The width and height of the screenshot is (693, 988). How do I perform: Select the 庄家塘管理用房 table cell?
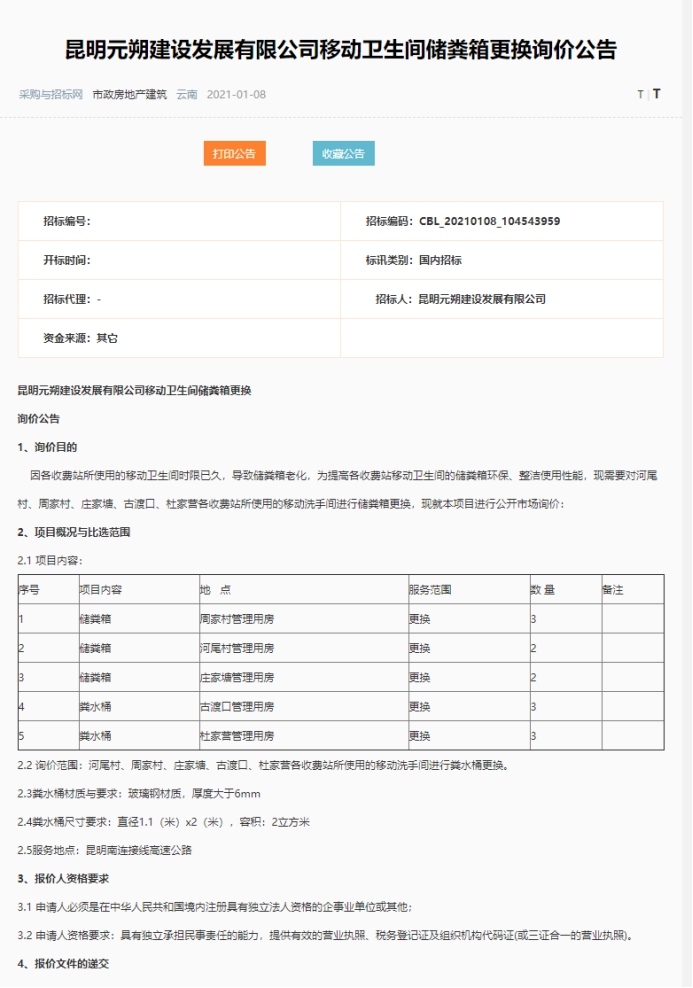(x=237, y=677)
